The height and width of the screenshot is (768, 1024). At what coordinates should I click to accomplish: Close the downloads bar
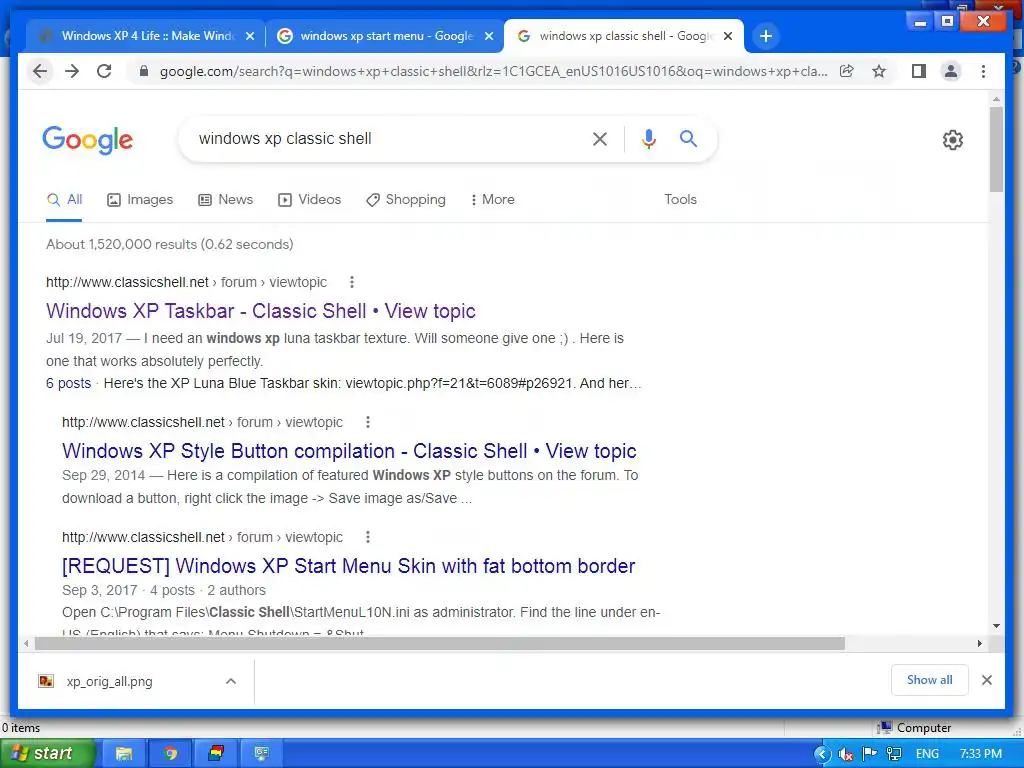[987, 680]
